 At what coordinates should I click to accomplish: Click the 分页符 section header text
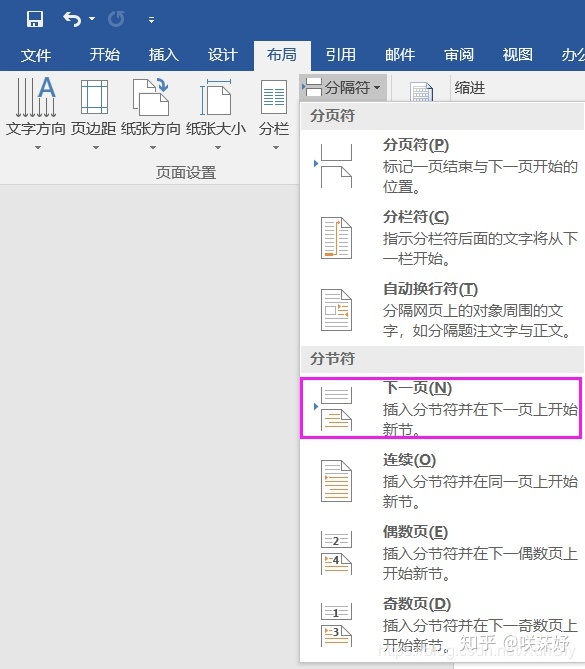point(332,116)
